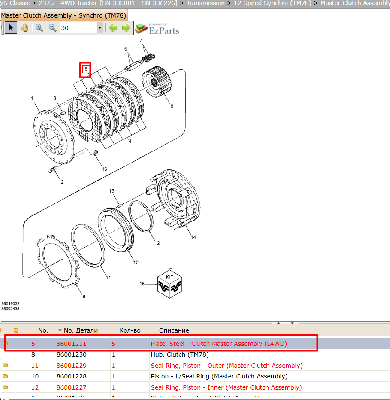
Task: Click item number 12 cell
Action: [35, 387]
